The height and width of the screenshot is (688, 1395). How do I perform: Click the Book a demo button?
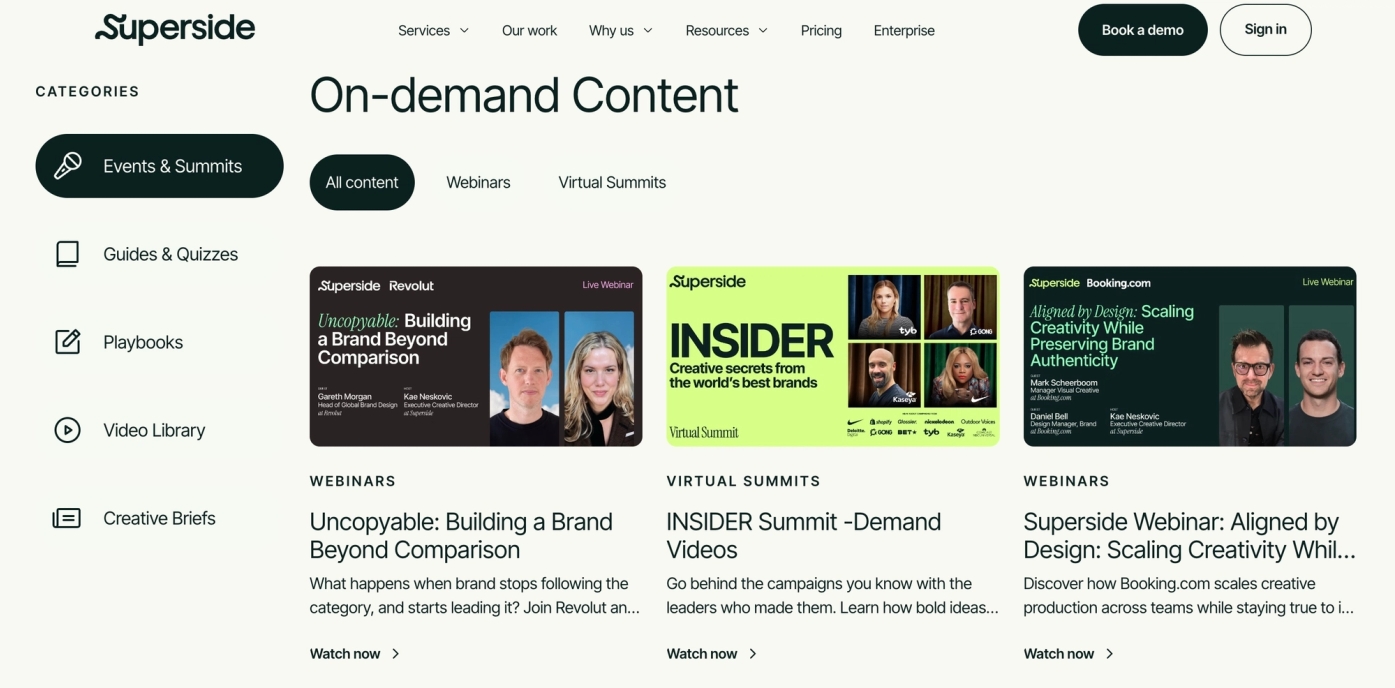[1143, 30]
